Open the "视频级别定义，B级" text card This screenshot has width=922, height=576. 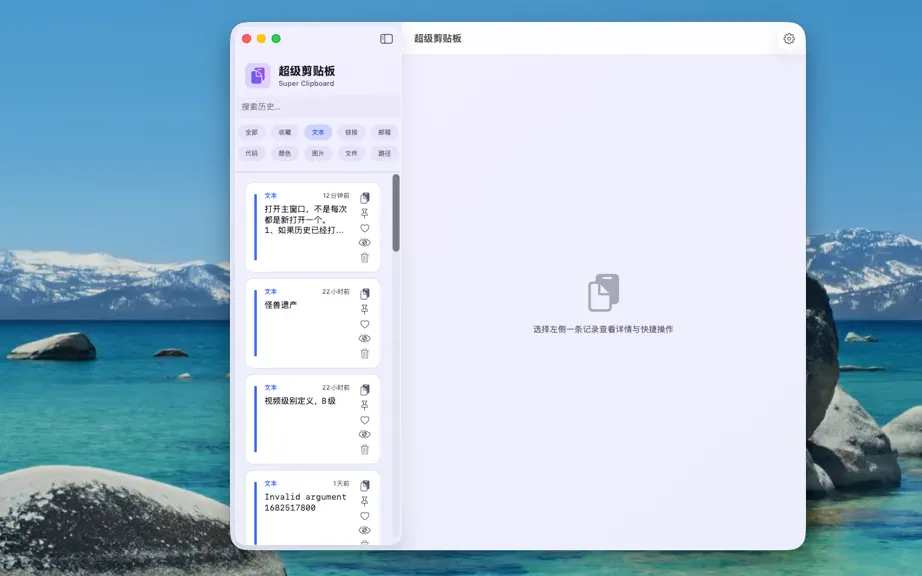coord(313,418)
